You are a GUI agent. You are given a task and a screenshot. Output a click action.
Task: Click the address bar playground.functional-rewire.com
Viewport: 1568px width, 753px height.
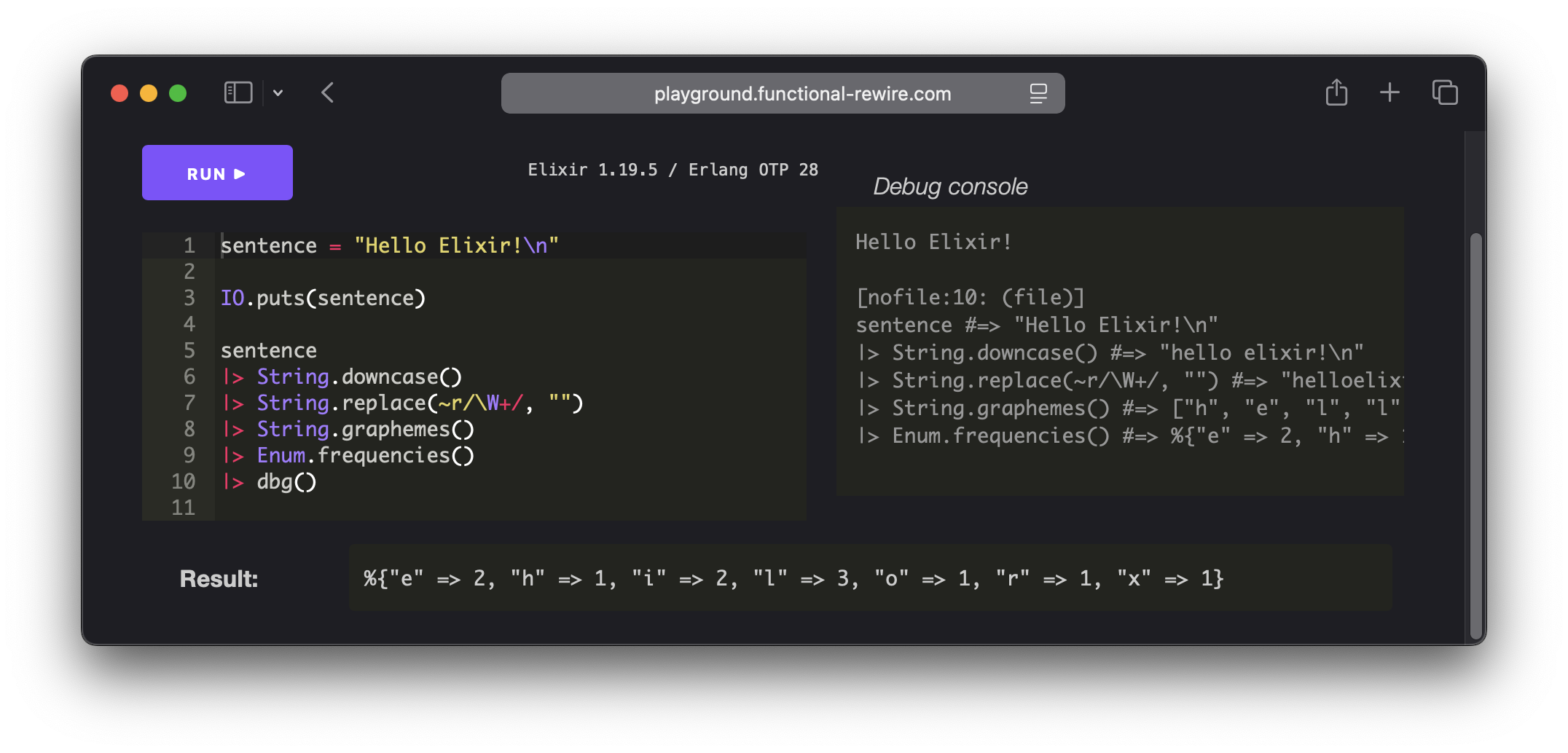pos(783,93)
